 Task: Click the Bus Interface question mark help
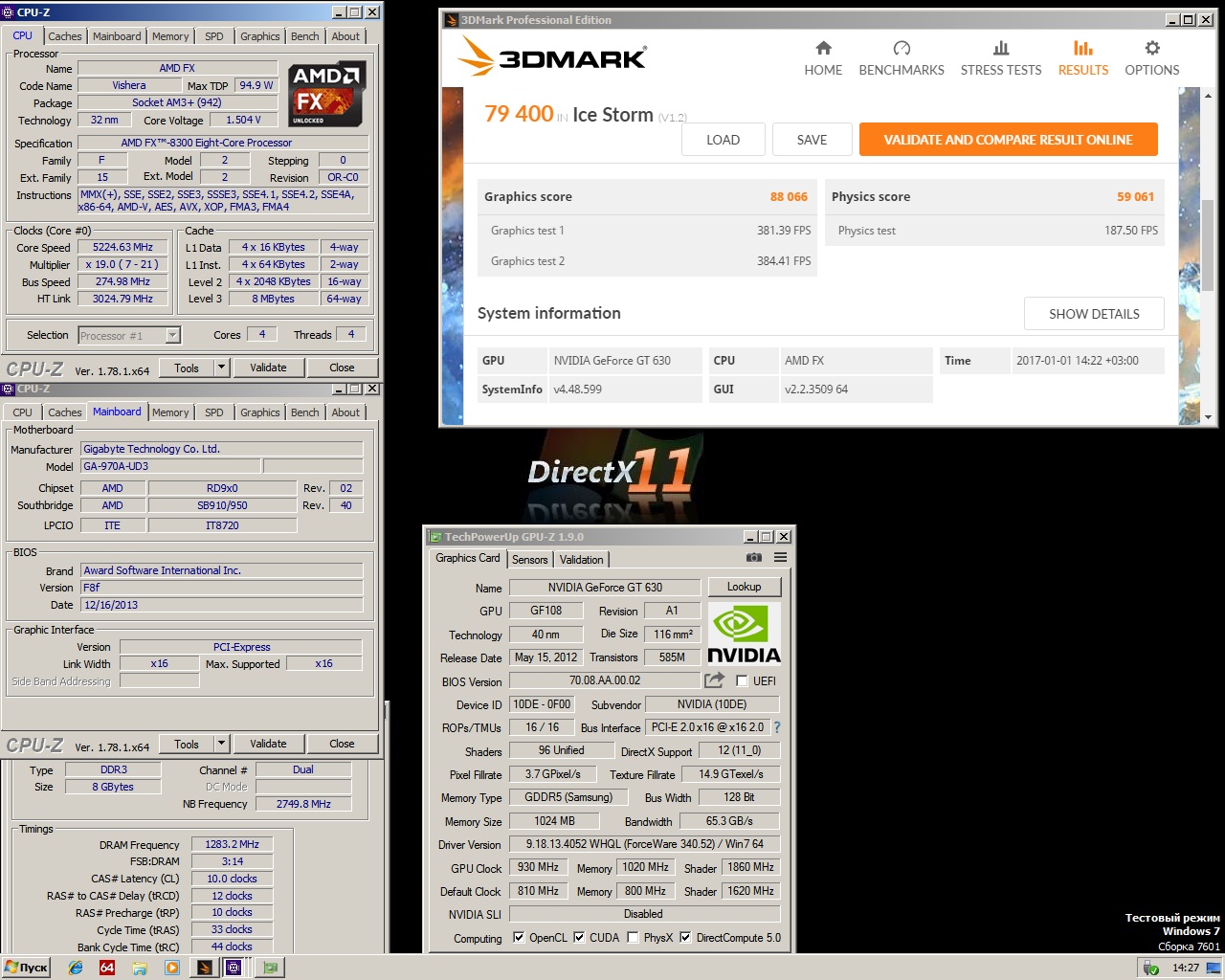tap(777, 727)
